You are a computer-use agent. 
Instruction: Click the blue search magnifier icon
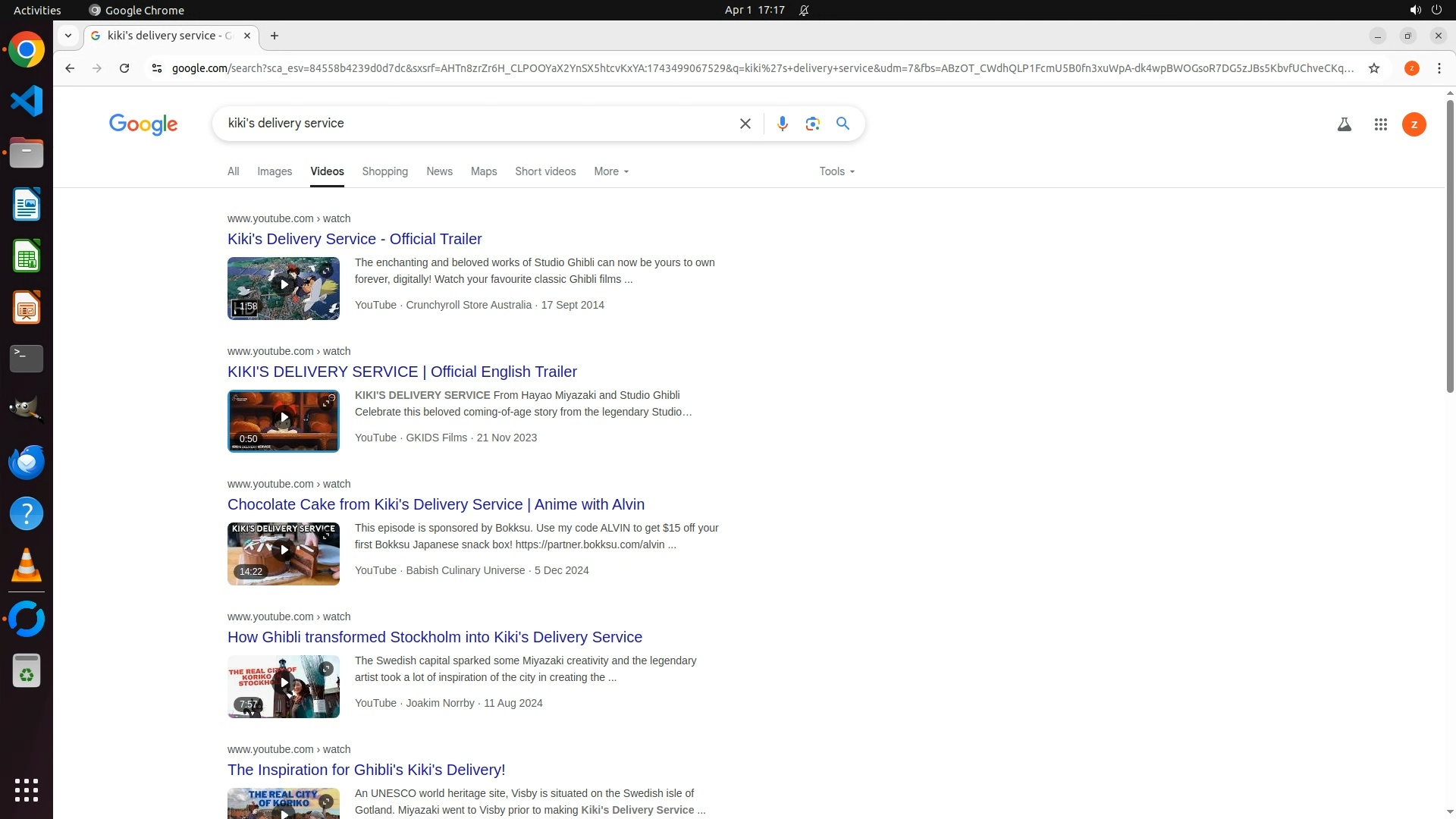coord(843,124)
